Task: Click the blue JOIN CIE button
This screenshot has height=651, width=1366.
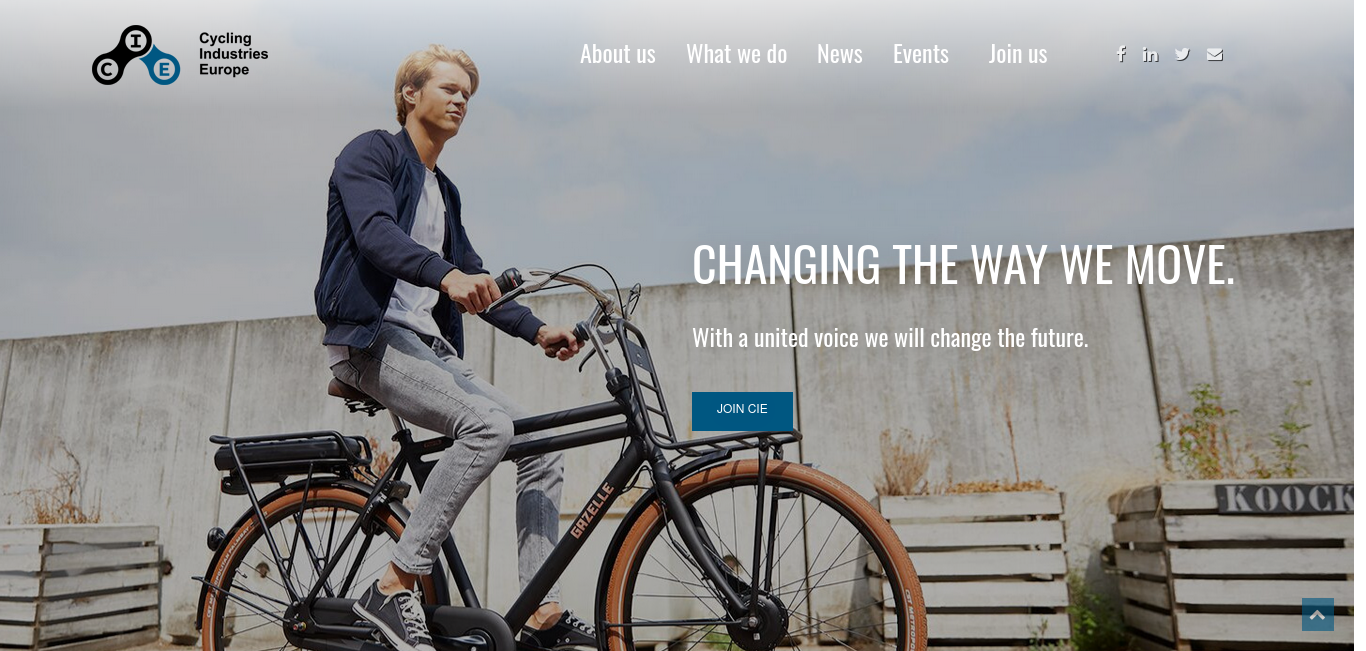Action: coord(742,411)
